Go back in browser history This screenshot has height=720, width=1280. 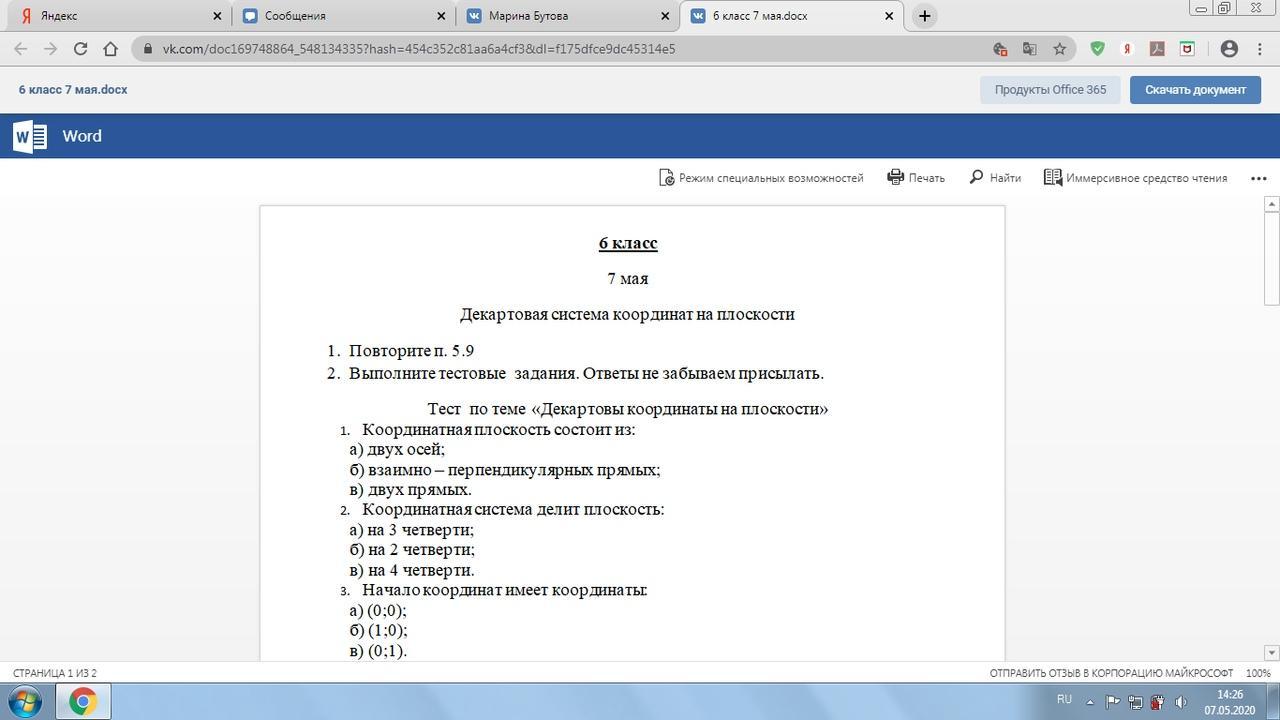point(21,48)
